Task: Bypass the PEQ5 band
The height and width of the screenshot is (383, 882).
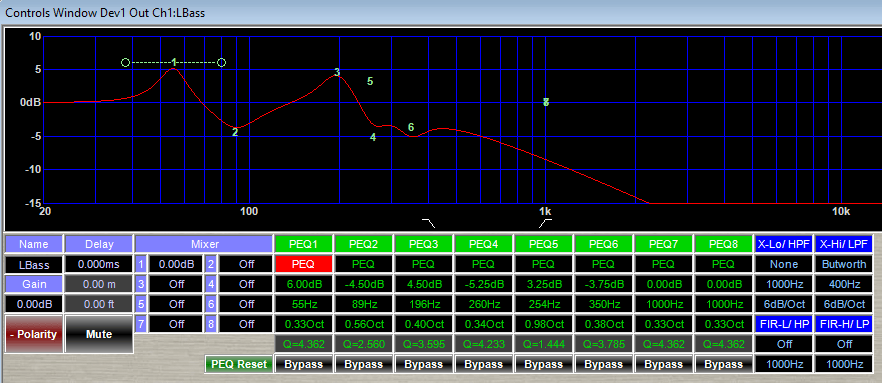Action: pyautogui.click(x=543, y=364)
